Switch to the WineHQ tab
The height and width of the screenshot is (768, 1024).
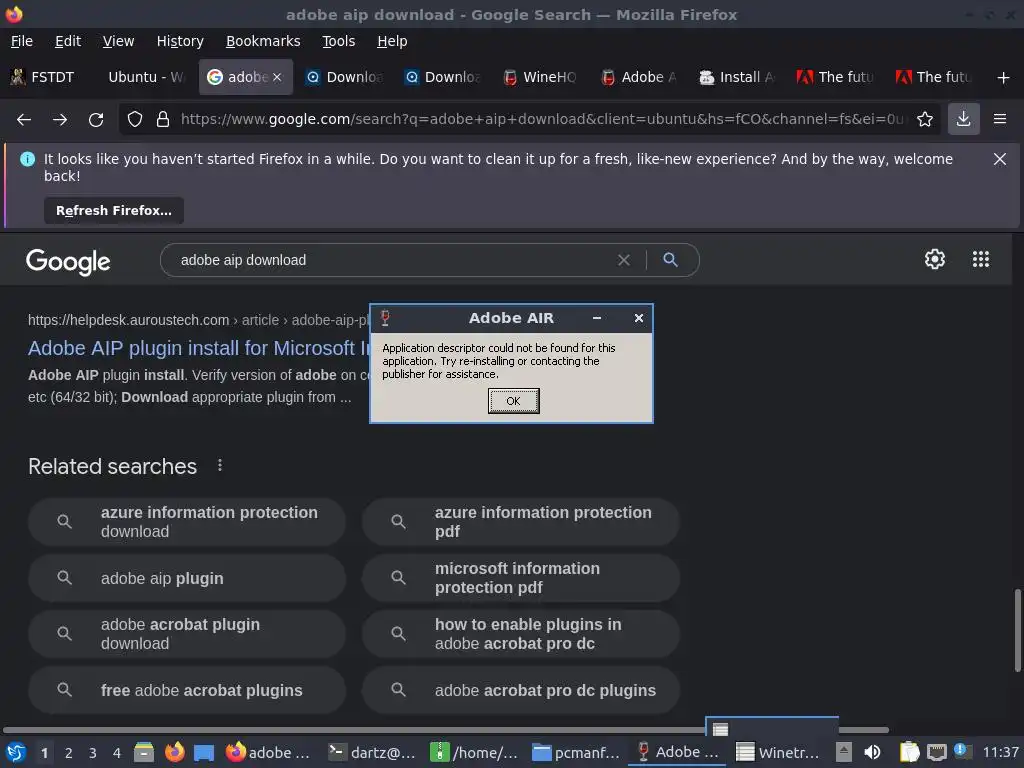tap(541, 77)
